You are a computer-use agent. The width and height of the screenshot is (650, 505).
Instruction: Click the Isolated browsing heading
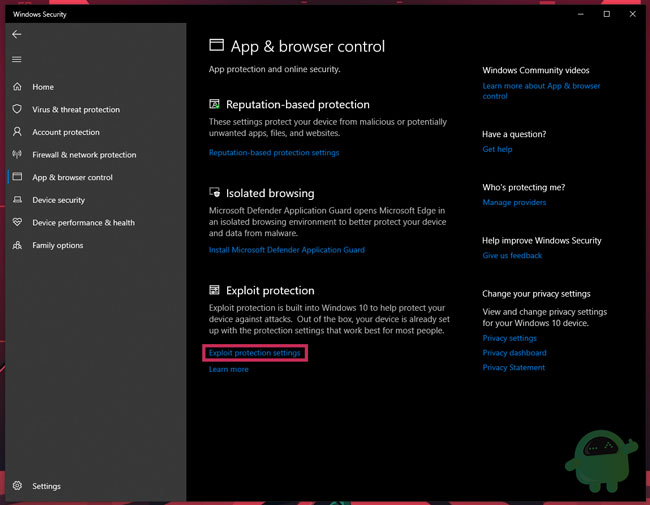270,193
